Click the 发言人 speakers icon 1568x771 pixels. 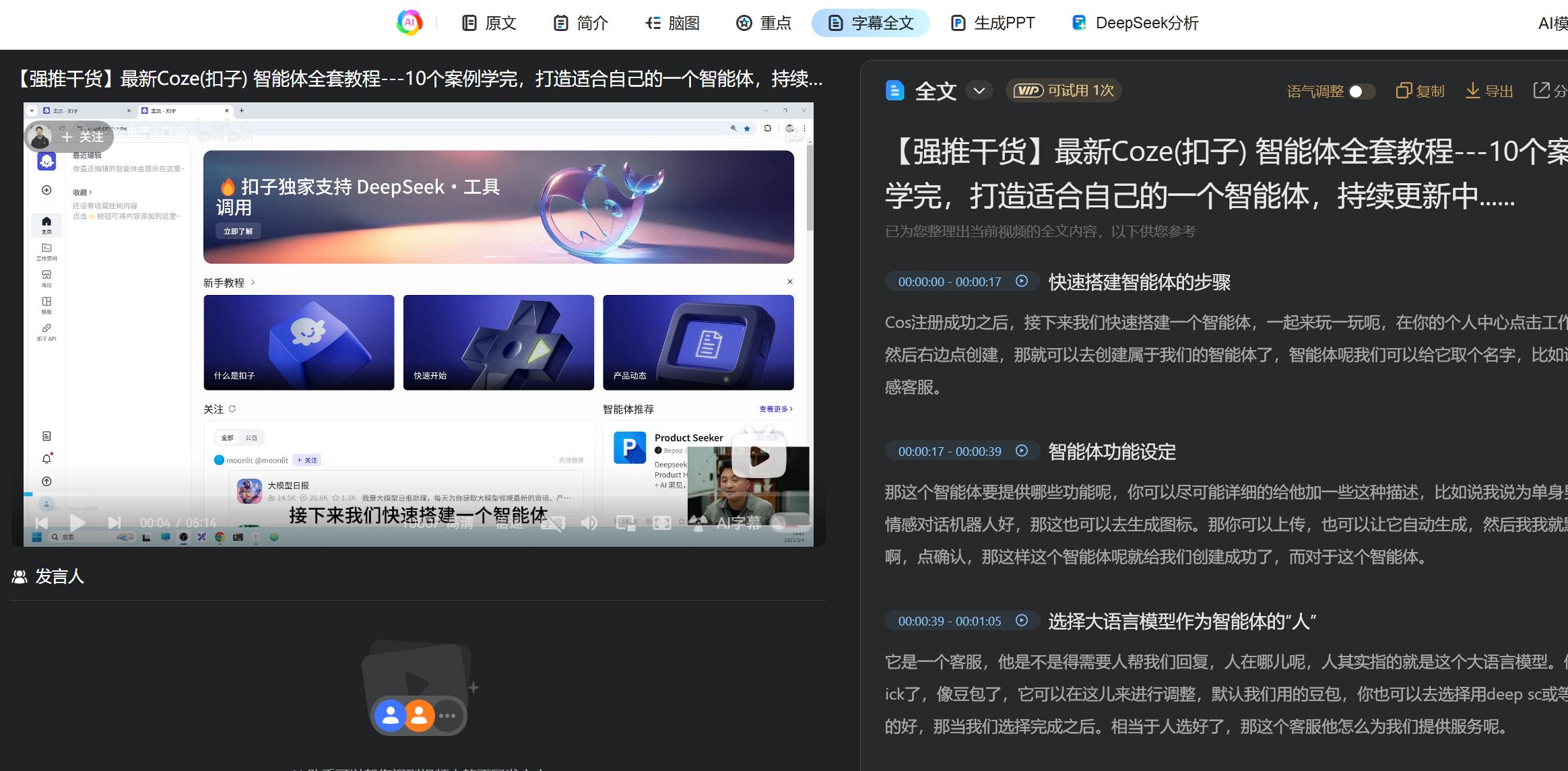click(20, 577)
